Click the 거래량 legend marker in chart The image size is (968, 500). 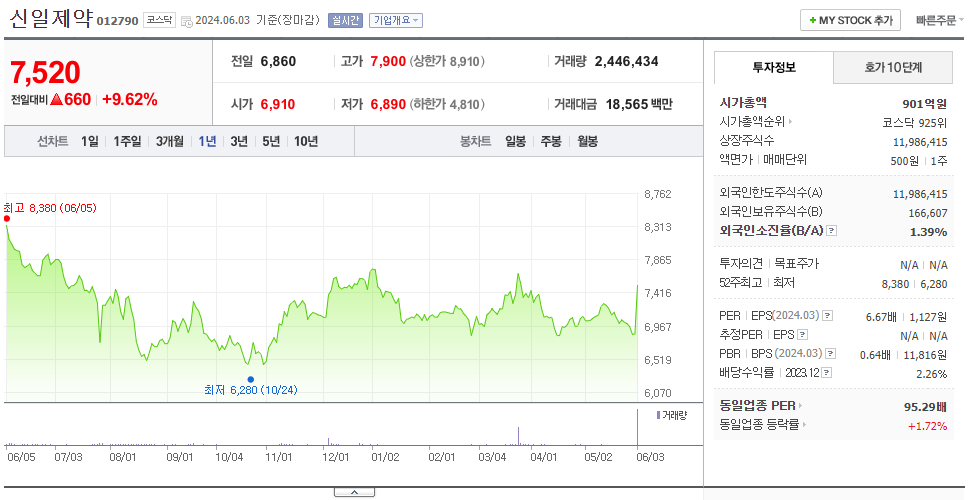pos(659,415)
